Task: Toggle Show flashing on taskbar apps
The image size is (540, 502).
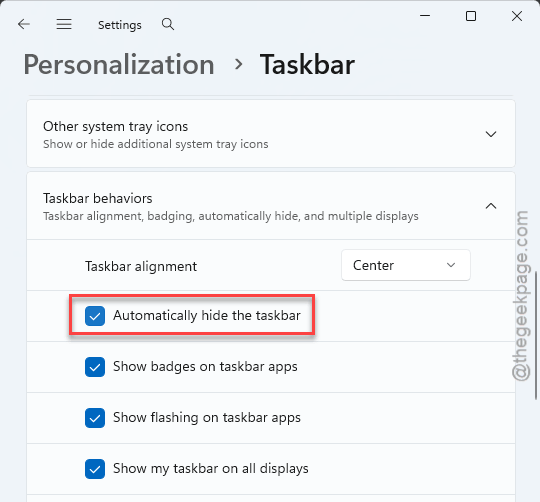Action: coord(95,418)
